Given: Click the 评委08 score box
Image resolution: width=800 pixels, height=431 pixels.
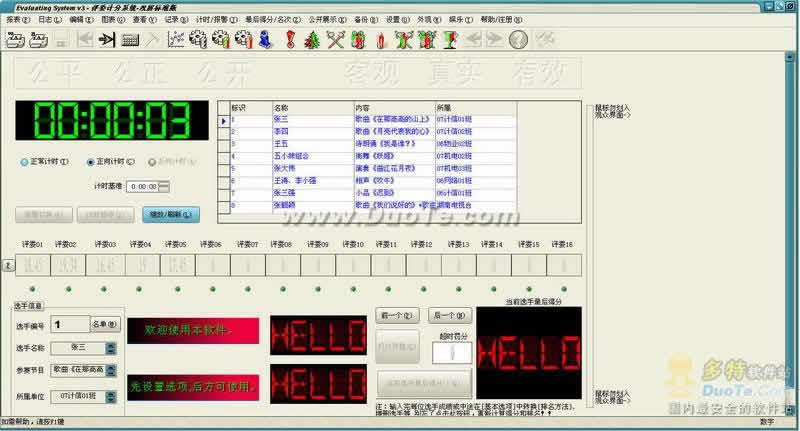Looking at the screenshot, I should coord(283,265).
